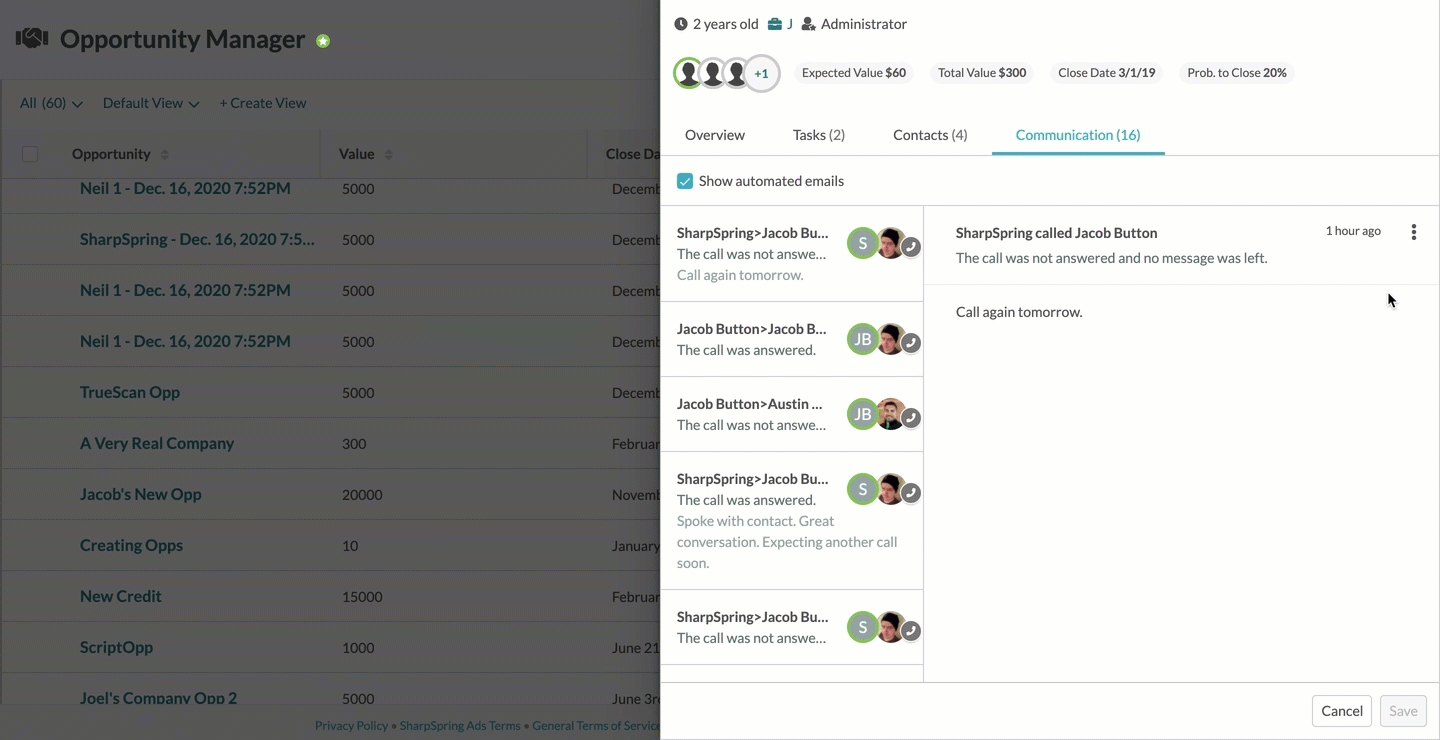Click the value 20000 cell
The image size is (1440, 740).
[362, 495]
